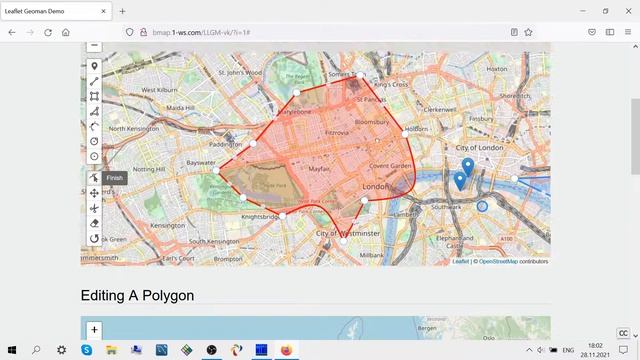Select the Leaflet Geoman Demo tab
This screenshot has width=640, height=360.
(56, 11)
